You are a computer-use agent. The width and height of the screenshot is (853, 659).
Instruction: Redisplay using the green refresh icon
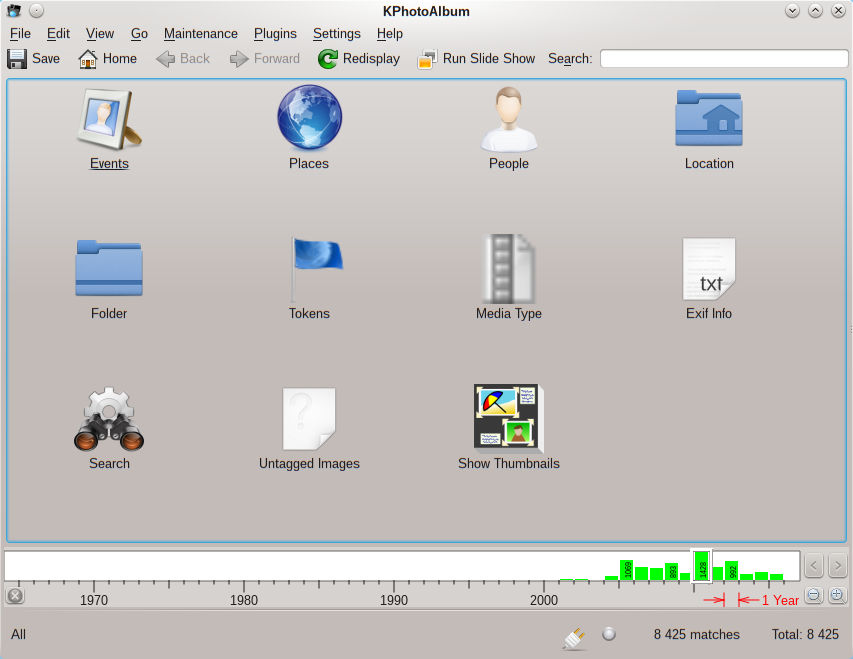click(327, 59)
